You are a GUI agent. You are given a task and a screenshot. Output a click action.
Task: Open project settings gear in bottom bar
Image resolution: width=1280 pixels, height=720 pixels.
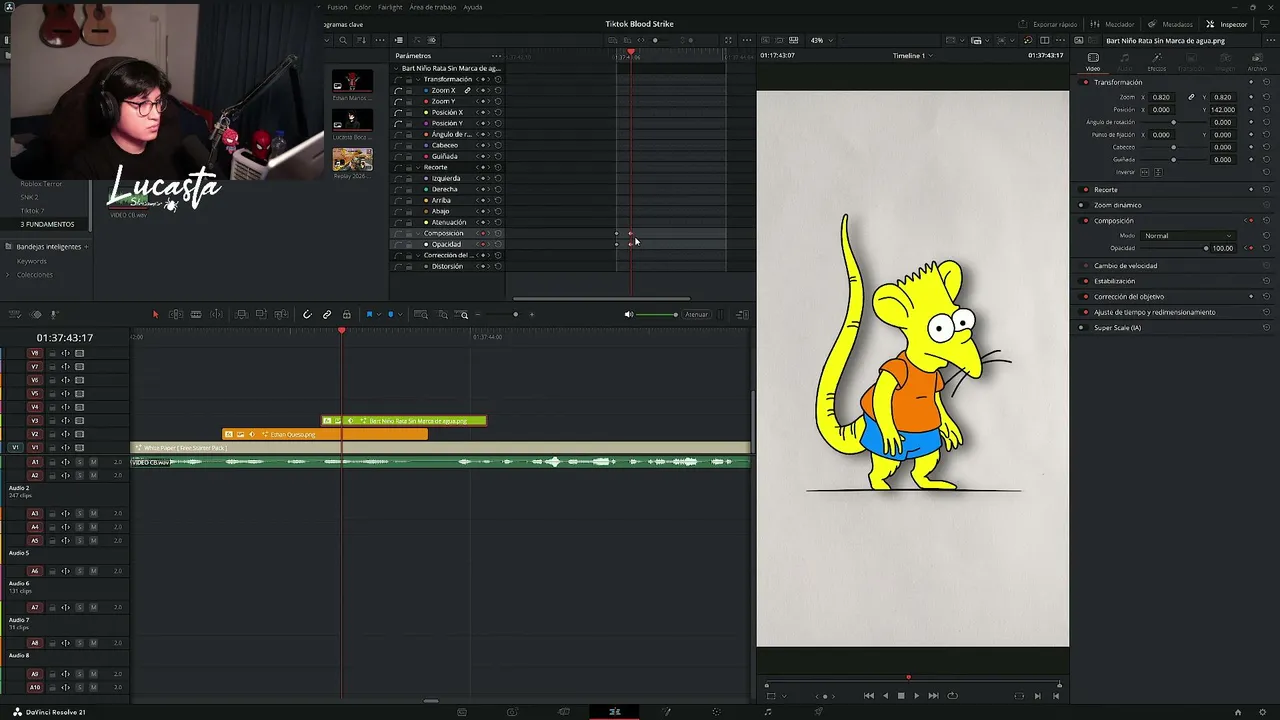click(x=1265, y=712)
